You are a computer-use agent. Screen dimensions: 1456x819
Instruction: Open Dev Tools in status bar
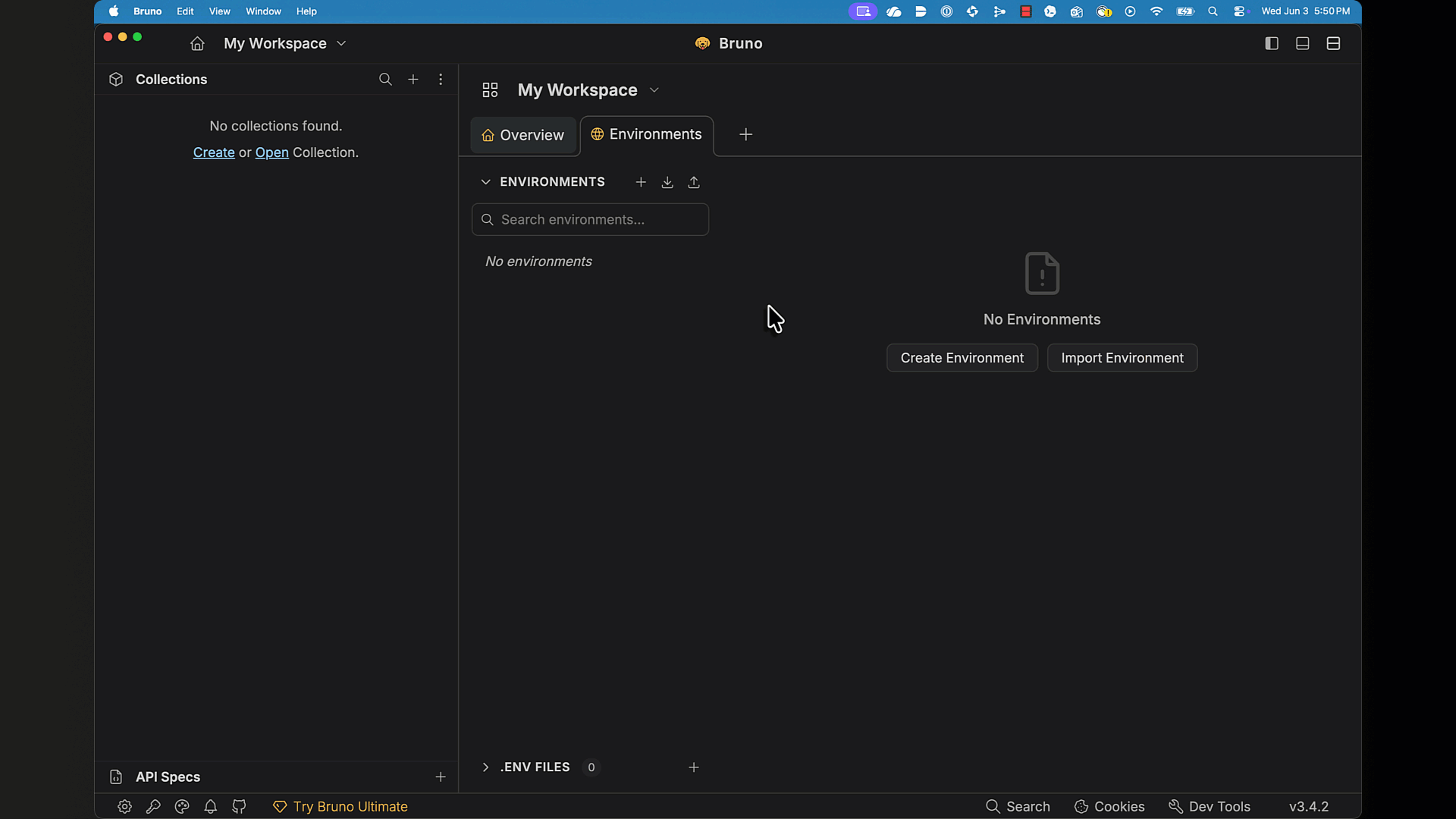pos(1210,807)
